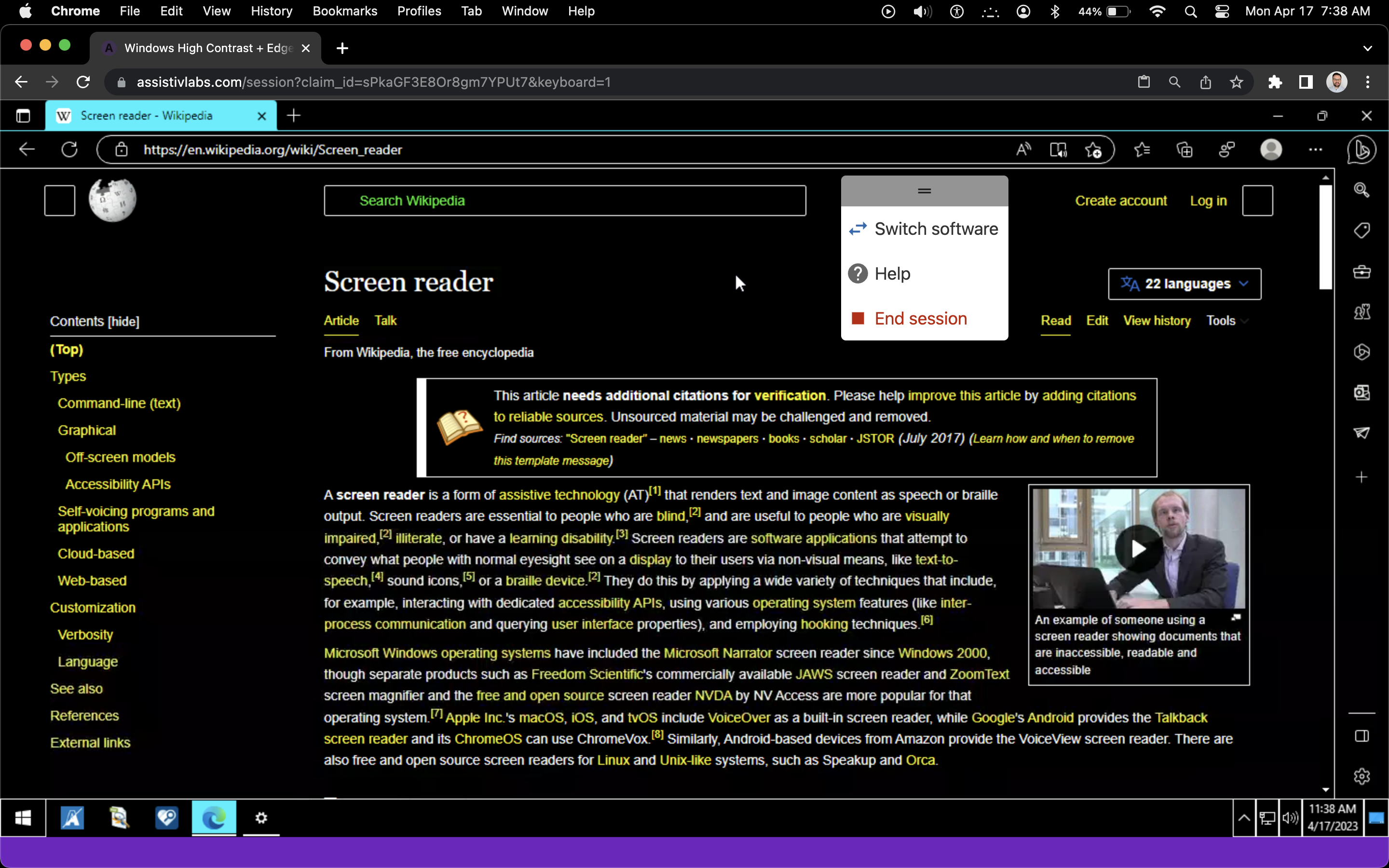This screenshot has height=868, width=1389.
Task: Open Edge sidebar Microsoft 365 icon
Action: [x=1362, y=352]
